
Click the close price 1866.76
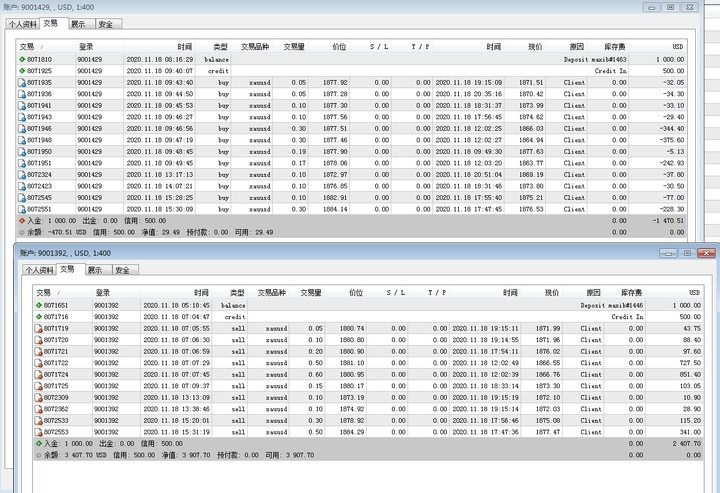pos(547,375)
